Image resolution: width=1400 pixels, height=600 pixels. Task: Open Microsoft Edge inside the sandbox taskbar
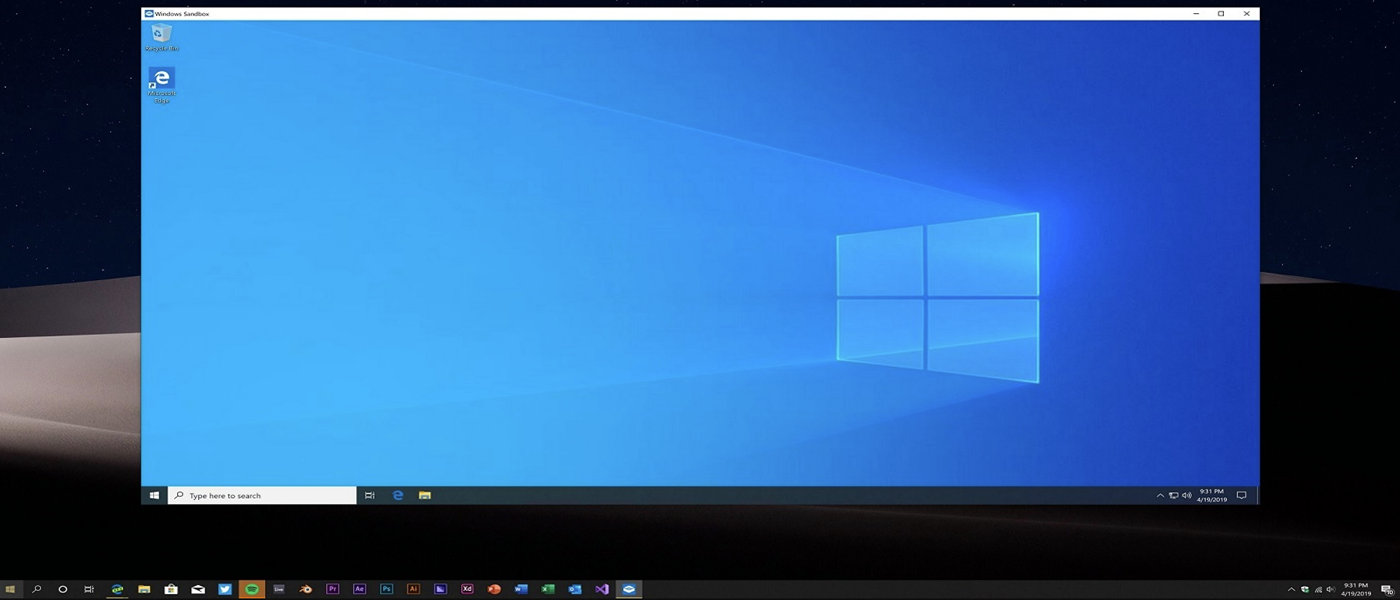coord(397,495)
